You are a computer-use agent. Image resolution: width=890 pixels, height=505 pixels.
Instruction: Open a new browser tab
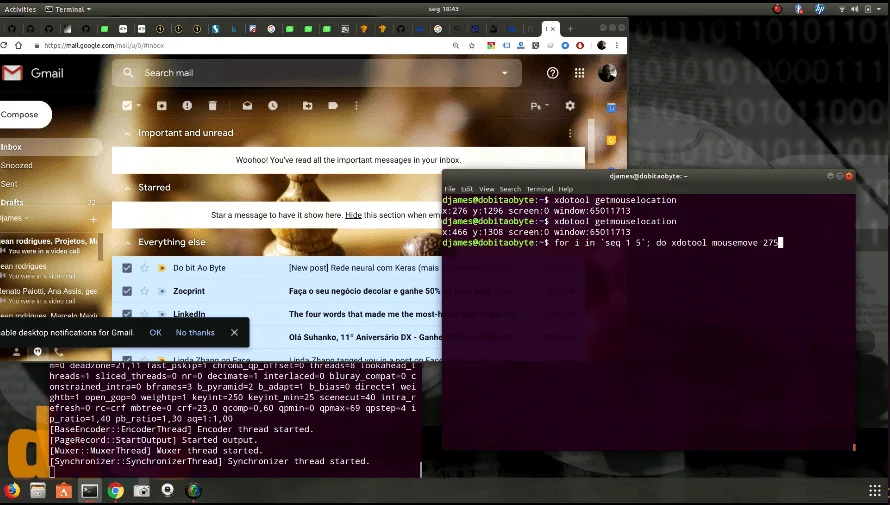tap(570, 28)
